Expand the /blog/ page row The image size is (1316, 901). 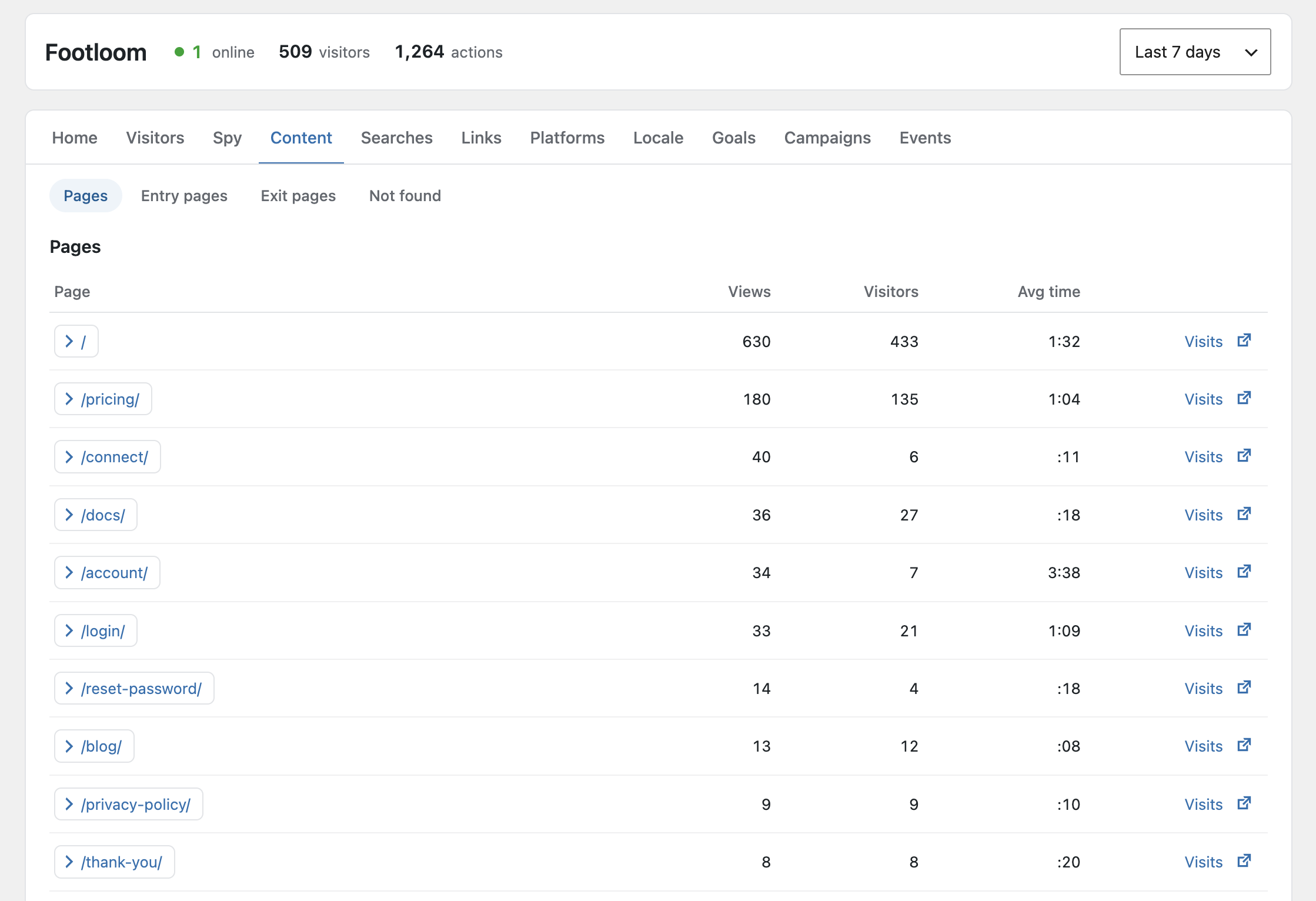94,746
